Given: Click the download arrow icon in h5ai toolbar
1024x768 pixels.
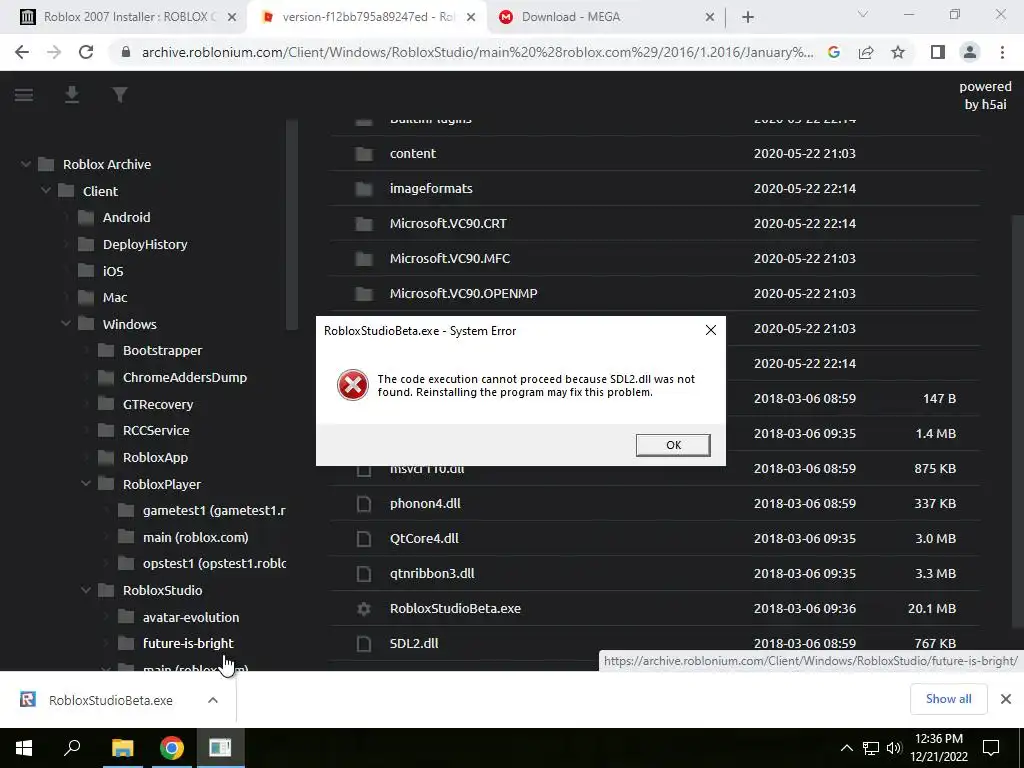Looking at the screenshot, I should tap(72, 95).
